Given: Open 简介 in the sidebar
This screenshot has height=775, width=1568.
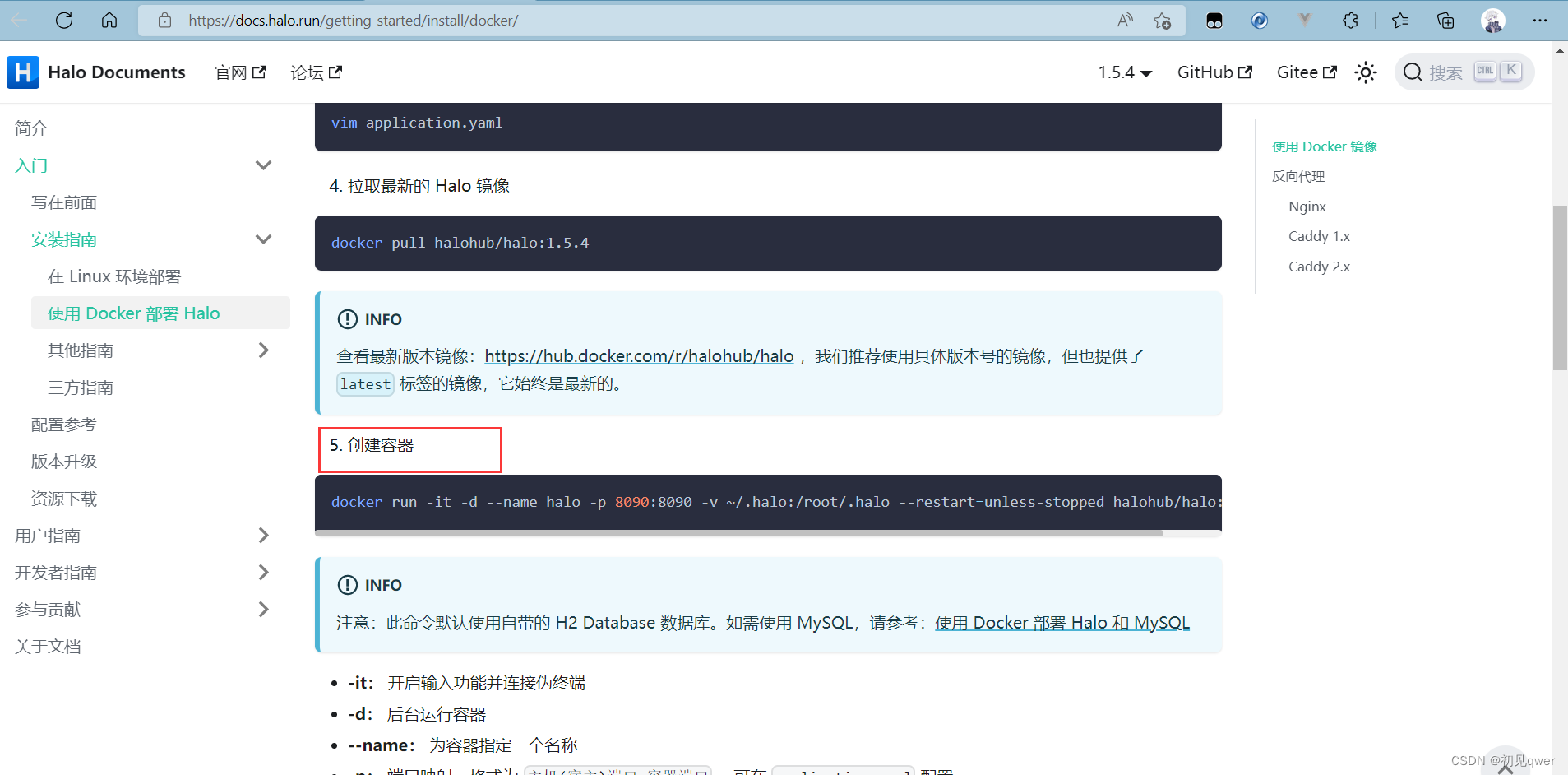Looking at the screenshot, I should [31, 128].
